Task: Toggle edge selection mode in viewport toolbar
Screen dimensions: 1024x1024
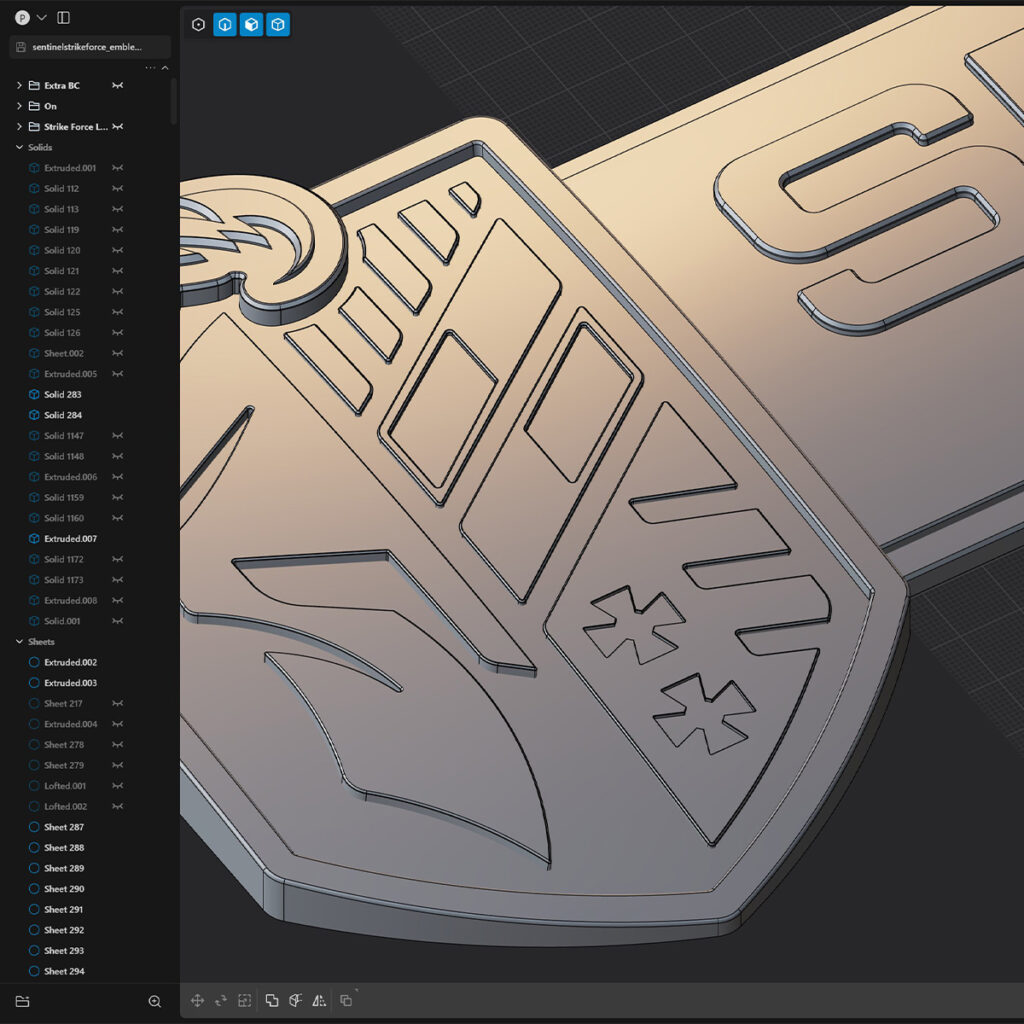Action: (225, 25)
